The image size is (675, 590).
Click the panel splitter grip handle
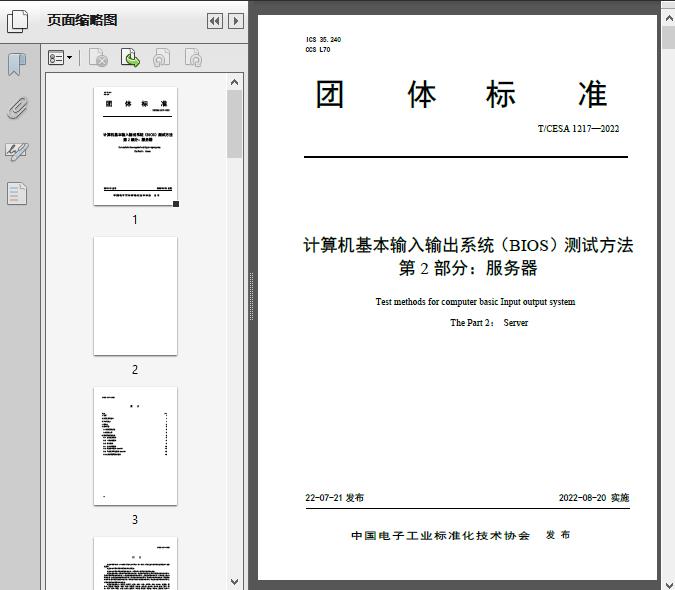251,296
